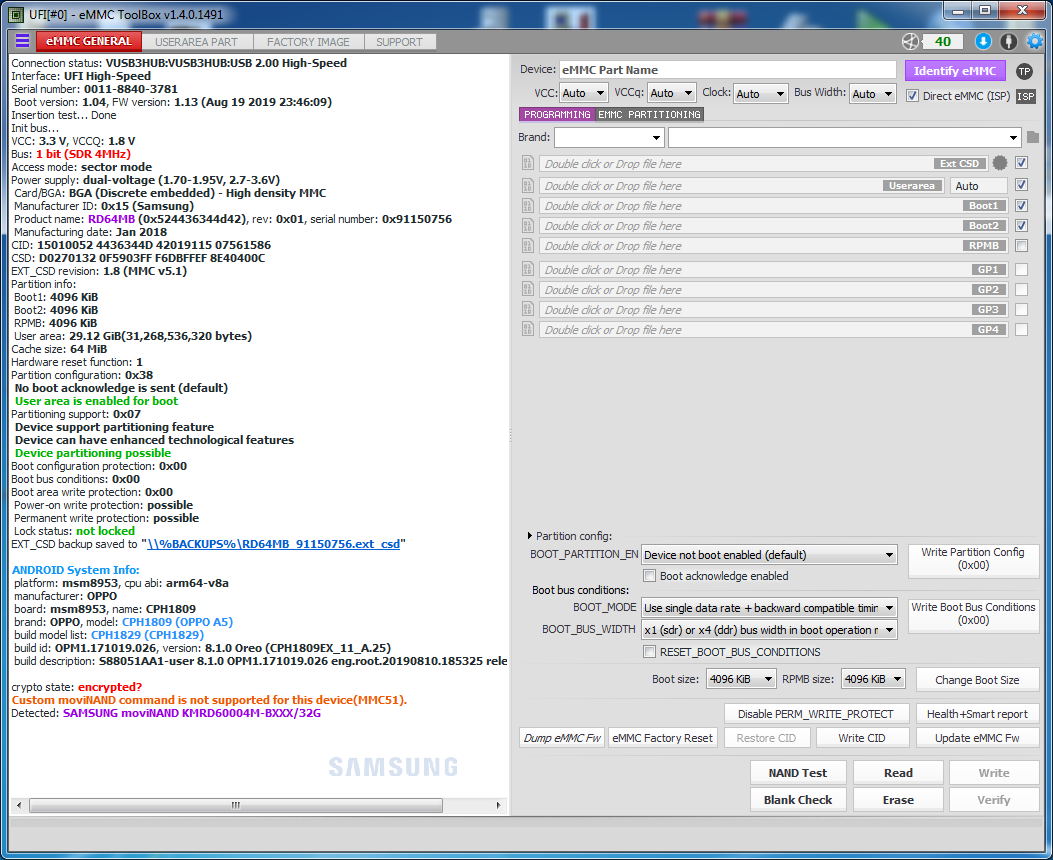Open the BOOT_PARTITION_EN dropdown
Image resolution: width=1053 pixels, height=860 pixels.
769,555
